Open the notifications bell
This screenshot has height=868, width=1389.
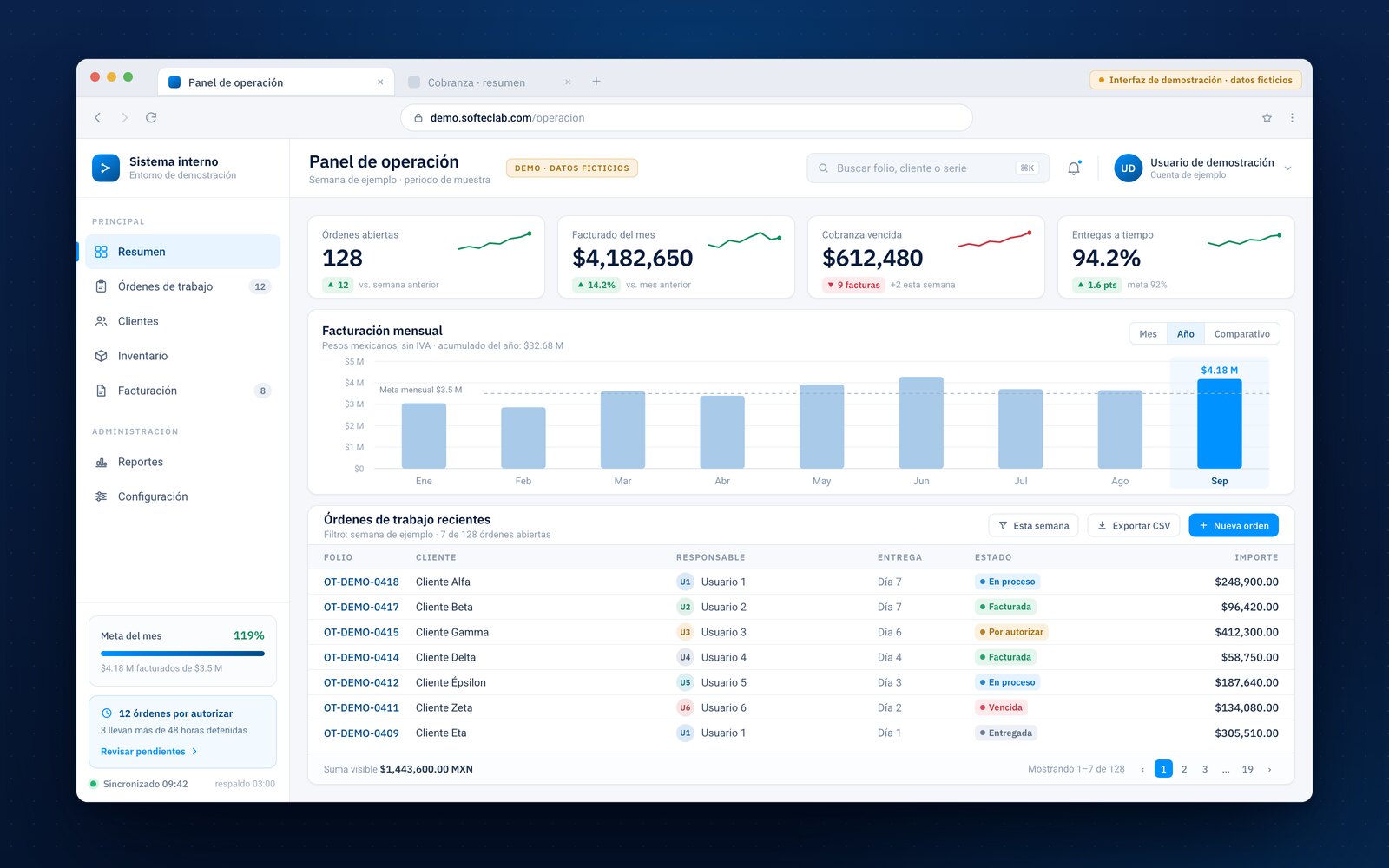click(1074, 168)
